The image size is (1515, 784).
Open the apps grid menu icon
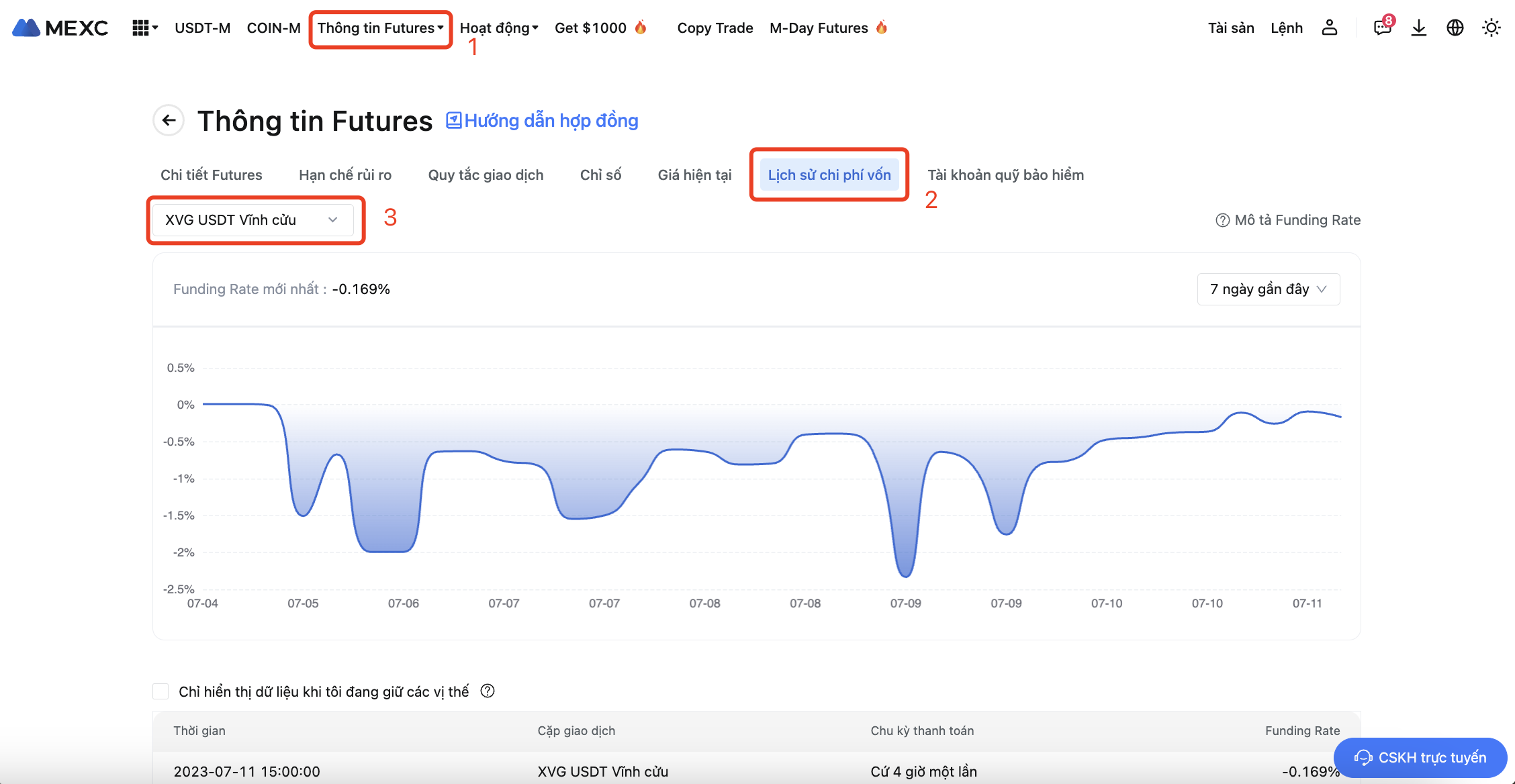tap(140, 28)
